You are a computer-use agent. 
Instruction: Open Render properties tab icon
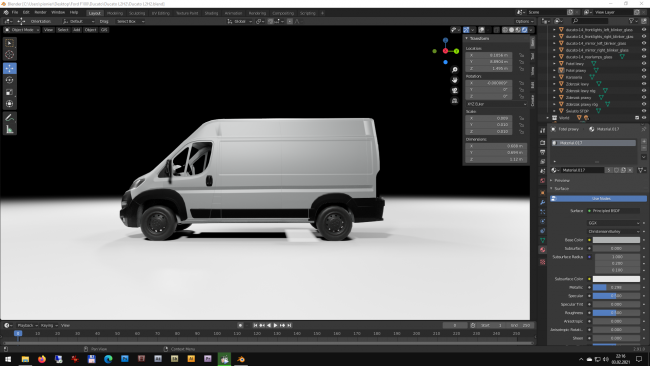point(543,142)
